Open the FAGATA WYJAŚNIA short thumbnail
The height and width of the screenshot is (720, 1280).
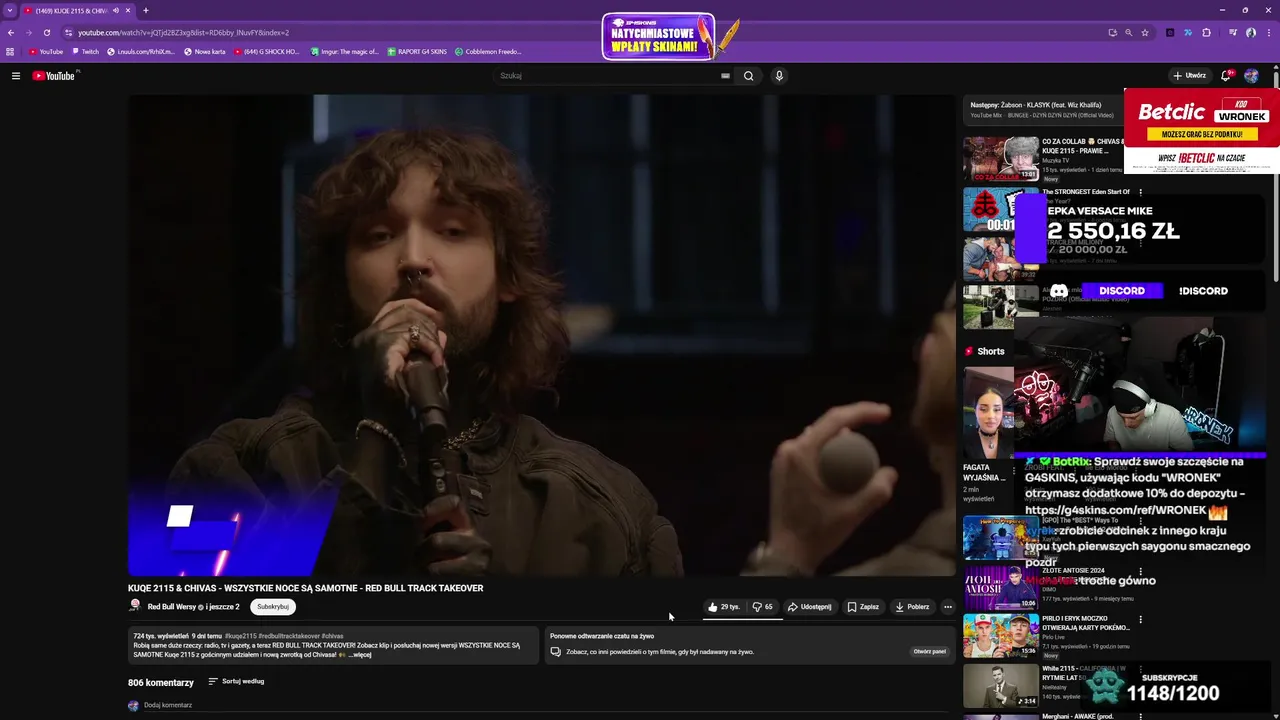pos(989,413)
